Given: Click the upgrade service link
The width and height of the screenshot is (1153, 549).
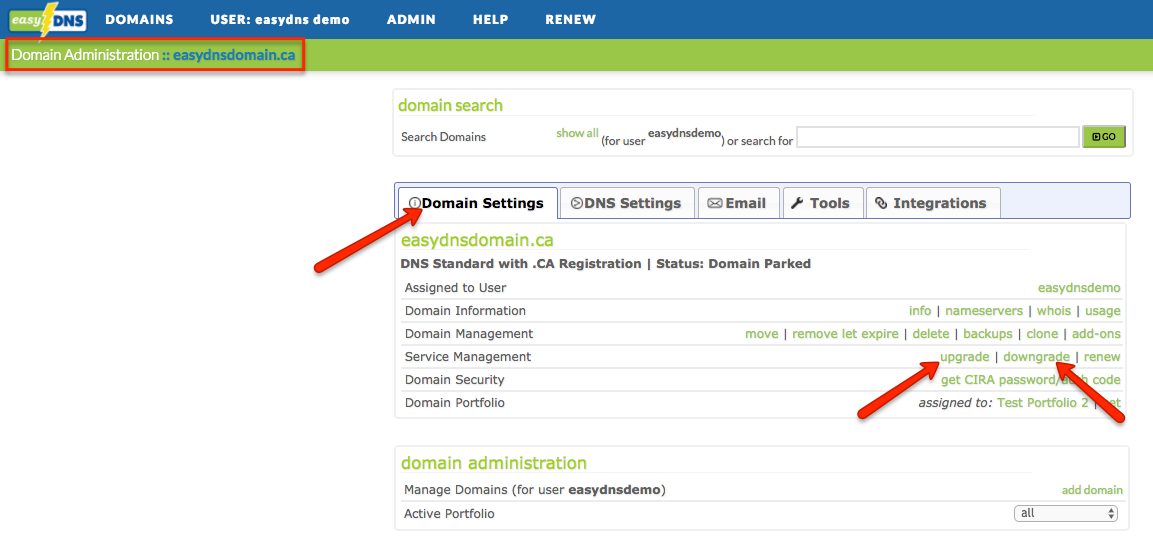Looking at the screenshot, I should (965, 357).
